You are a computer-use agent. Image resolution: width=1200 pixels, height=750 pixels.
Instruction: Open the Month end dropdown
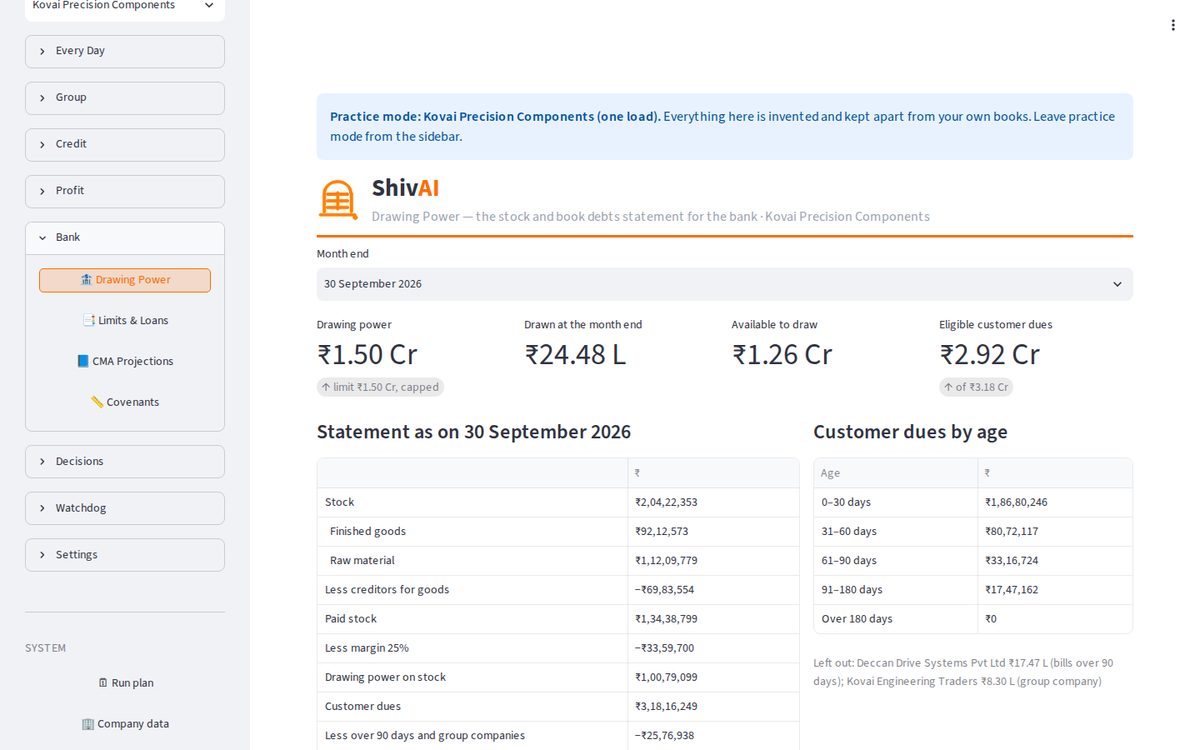[725, 284]
